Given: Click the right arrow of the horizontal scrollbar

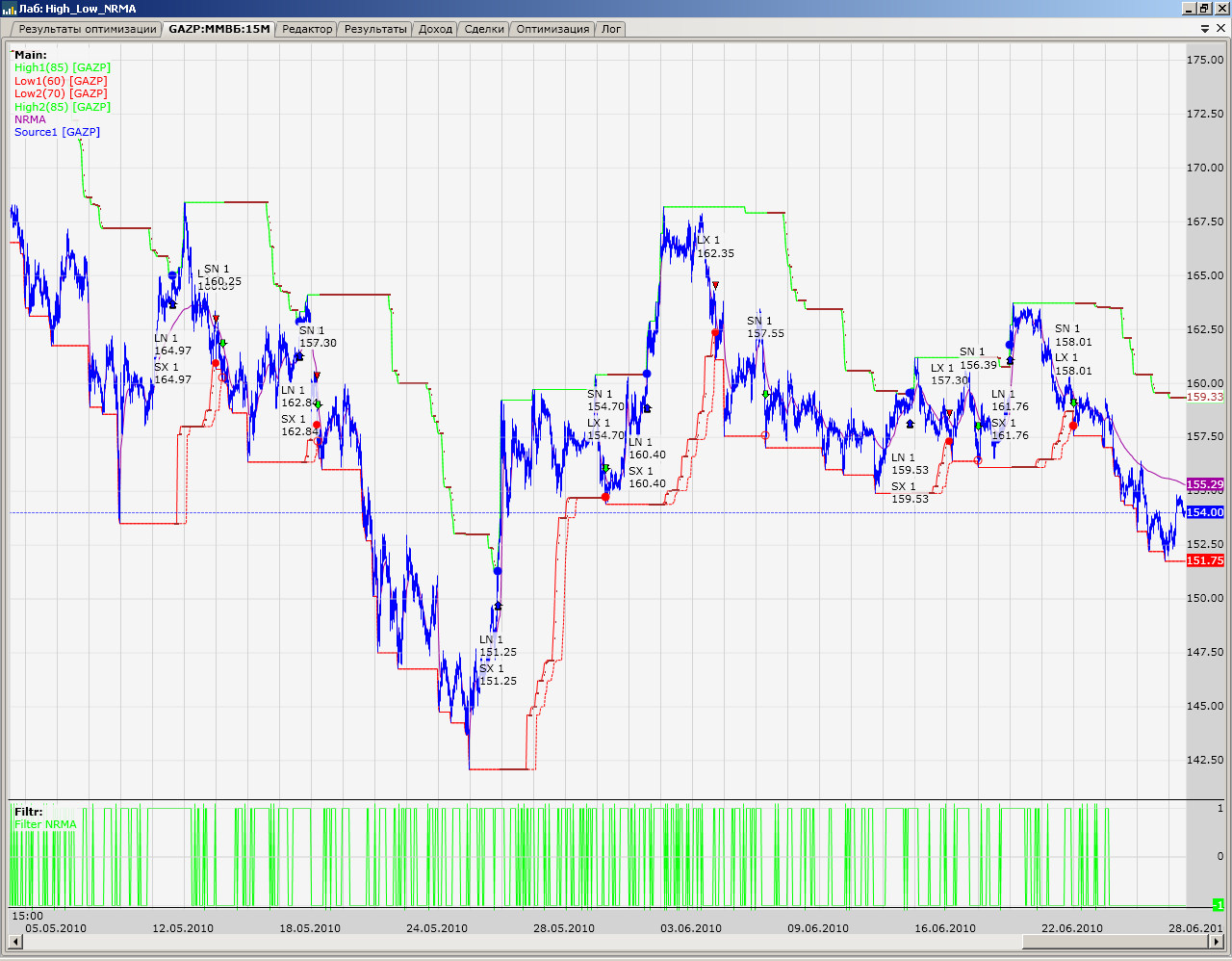Looking at the screenshot, I should (1217, 942).
